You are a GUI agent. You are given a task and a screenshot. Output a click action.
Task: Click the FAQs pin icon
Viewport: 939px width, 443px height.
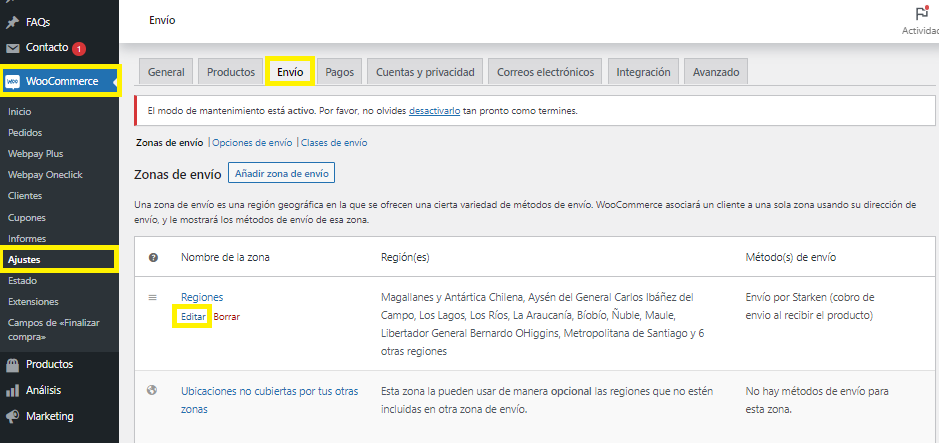point(13,21)
